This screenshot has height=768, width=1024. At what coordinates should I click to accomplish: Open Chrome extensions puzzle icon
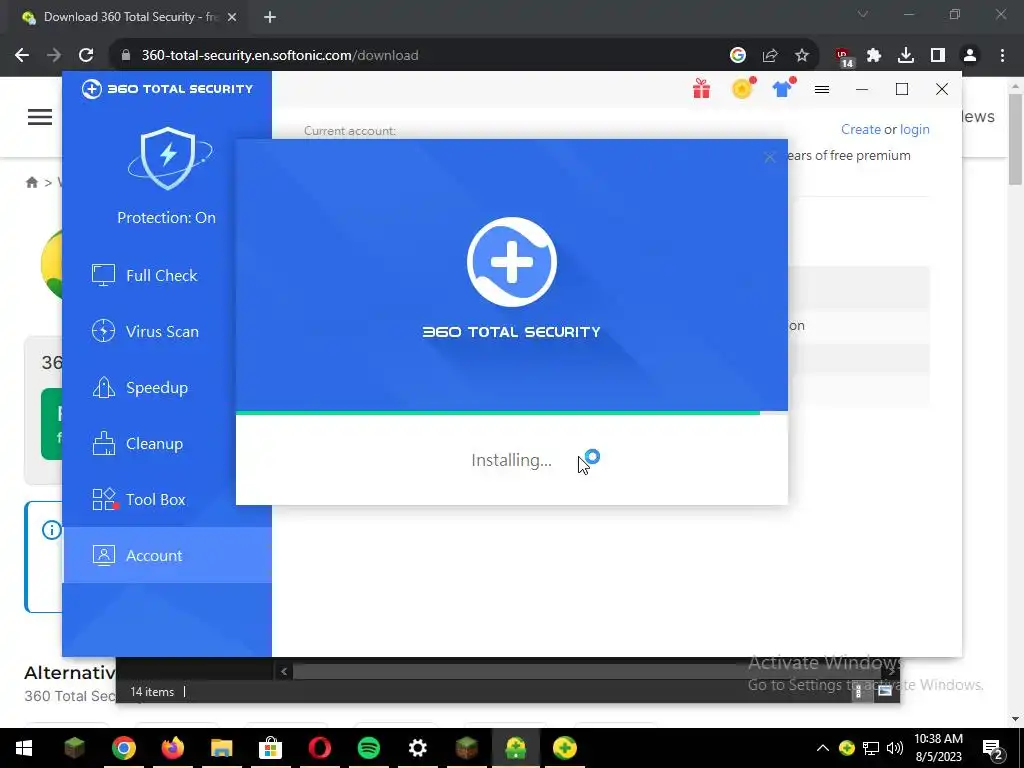coord(874,56)
